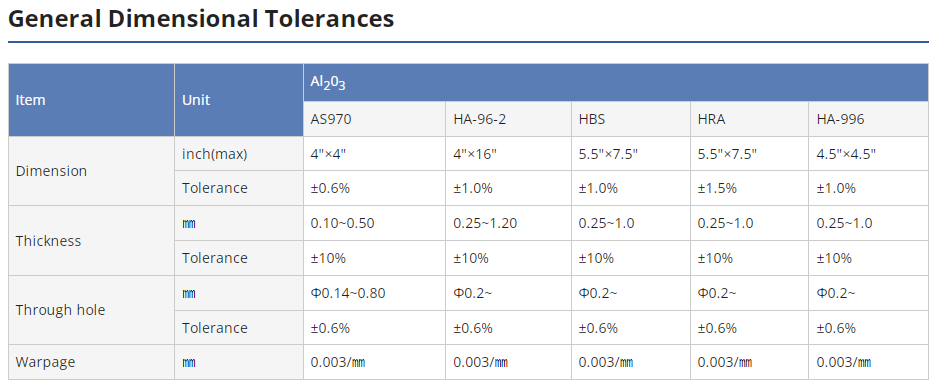Select the HA-996 column heading
This screenshot has width=935, height=386.
[869, 119]
